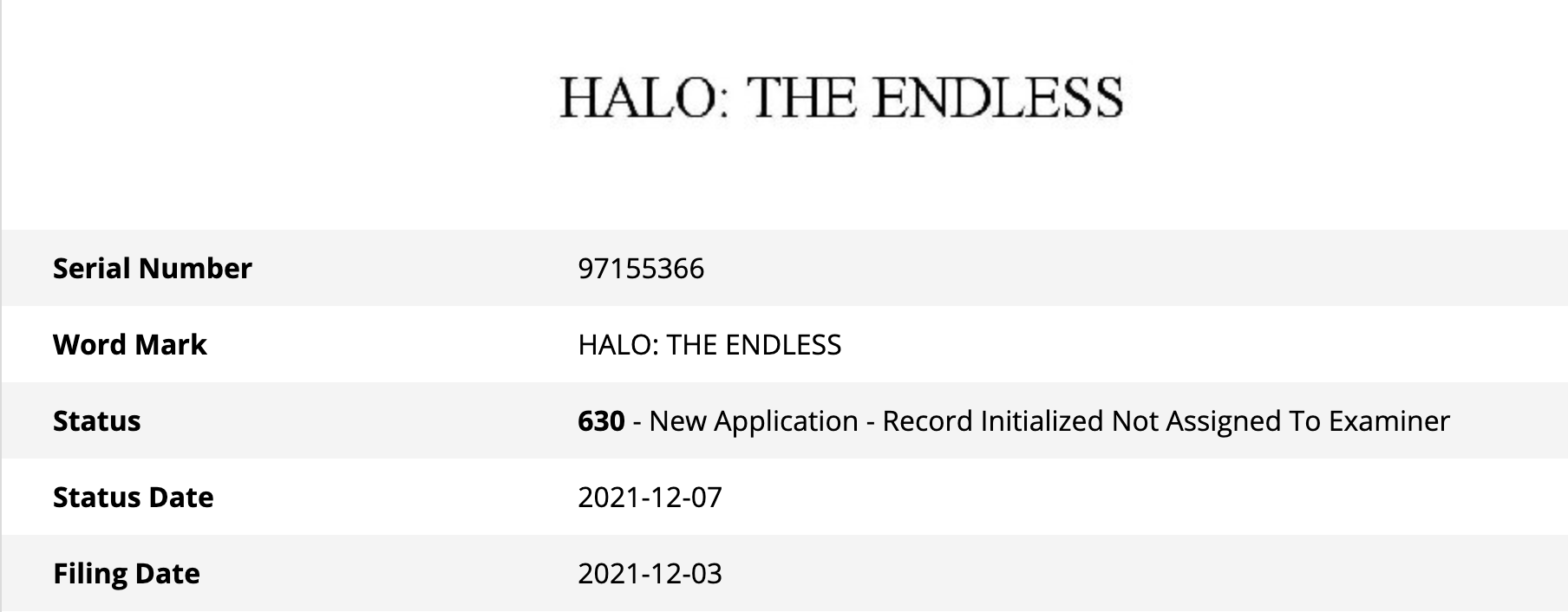Click THE in the Word Mark row value
The width and height of the screenshot is (1568, 612).
(x=692, y=345)
